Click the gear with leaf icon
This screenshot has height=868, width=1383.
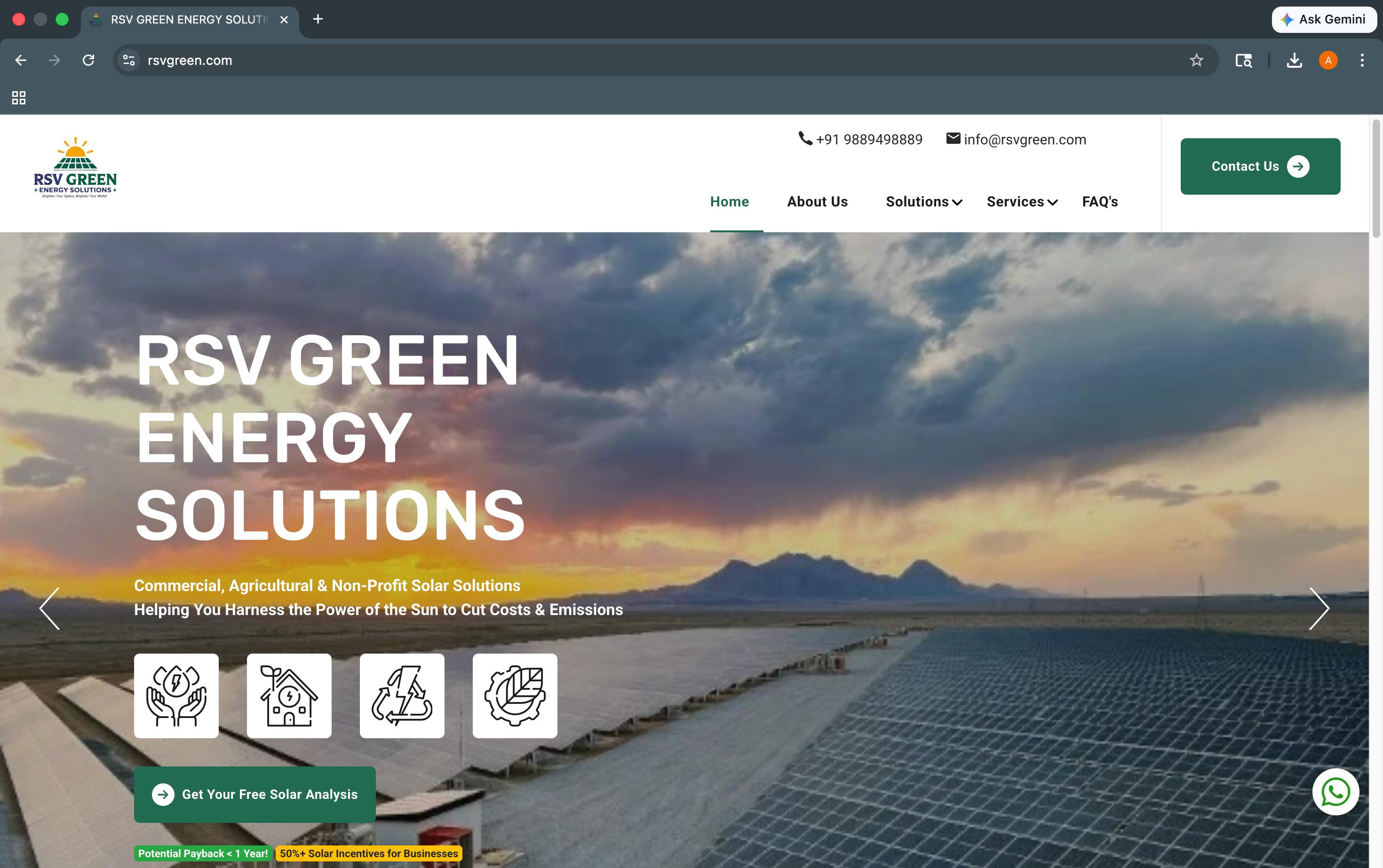515,696
